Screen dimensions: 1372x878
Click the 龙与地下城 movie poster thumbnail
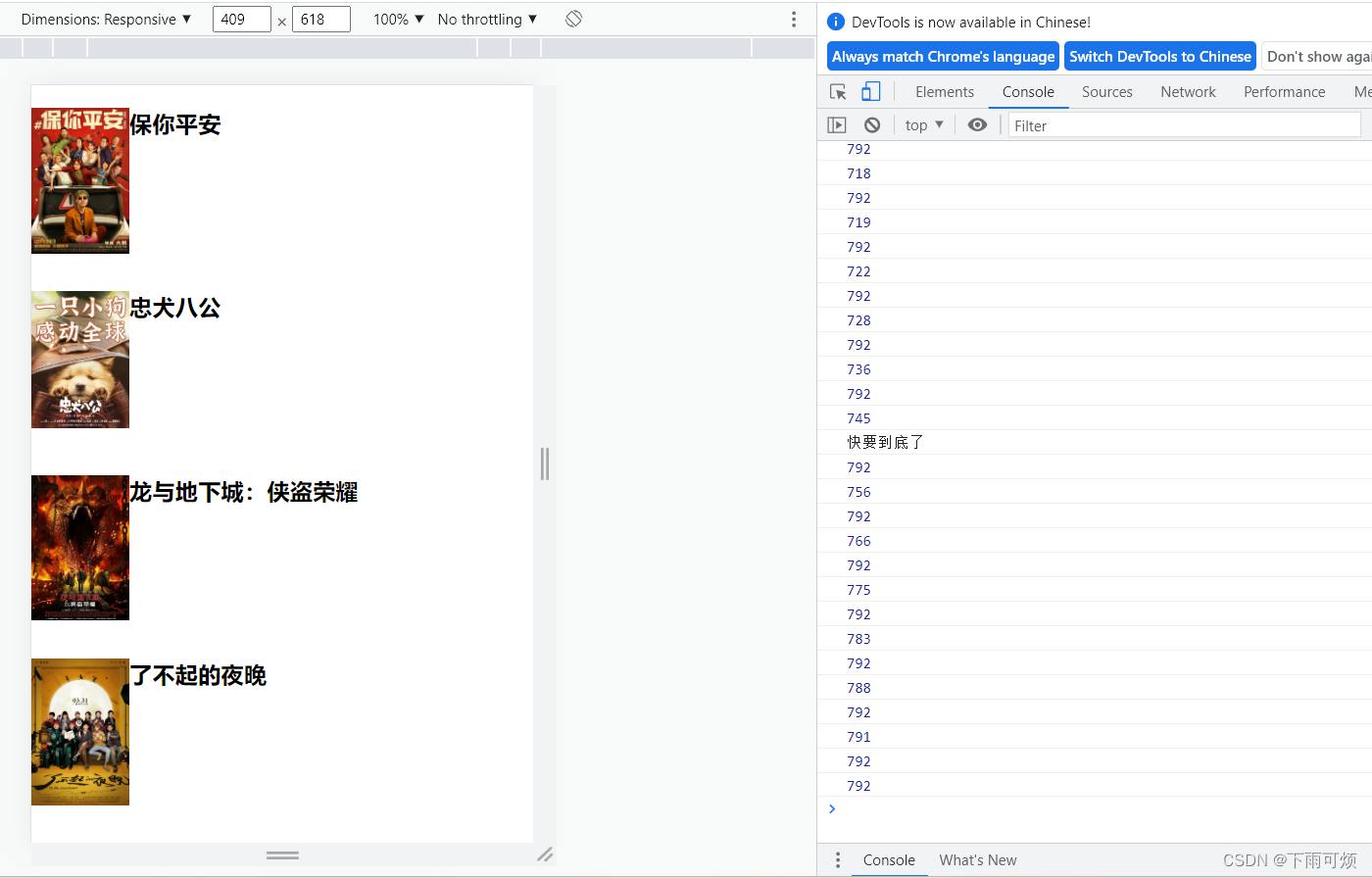(80, 548)
